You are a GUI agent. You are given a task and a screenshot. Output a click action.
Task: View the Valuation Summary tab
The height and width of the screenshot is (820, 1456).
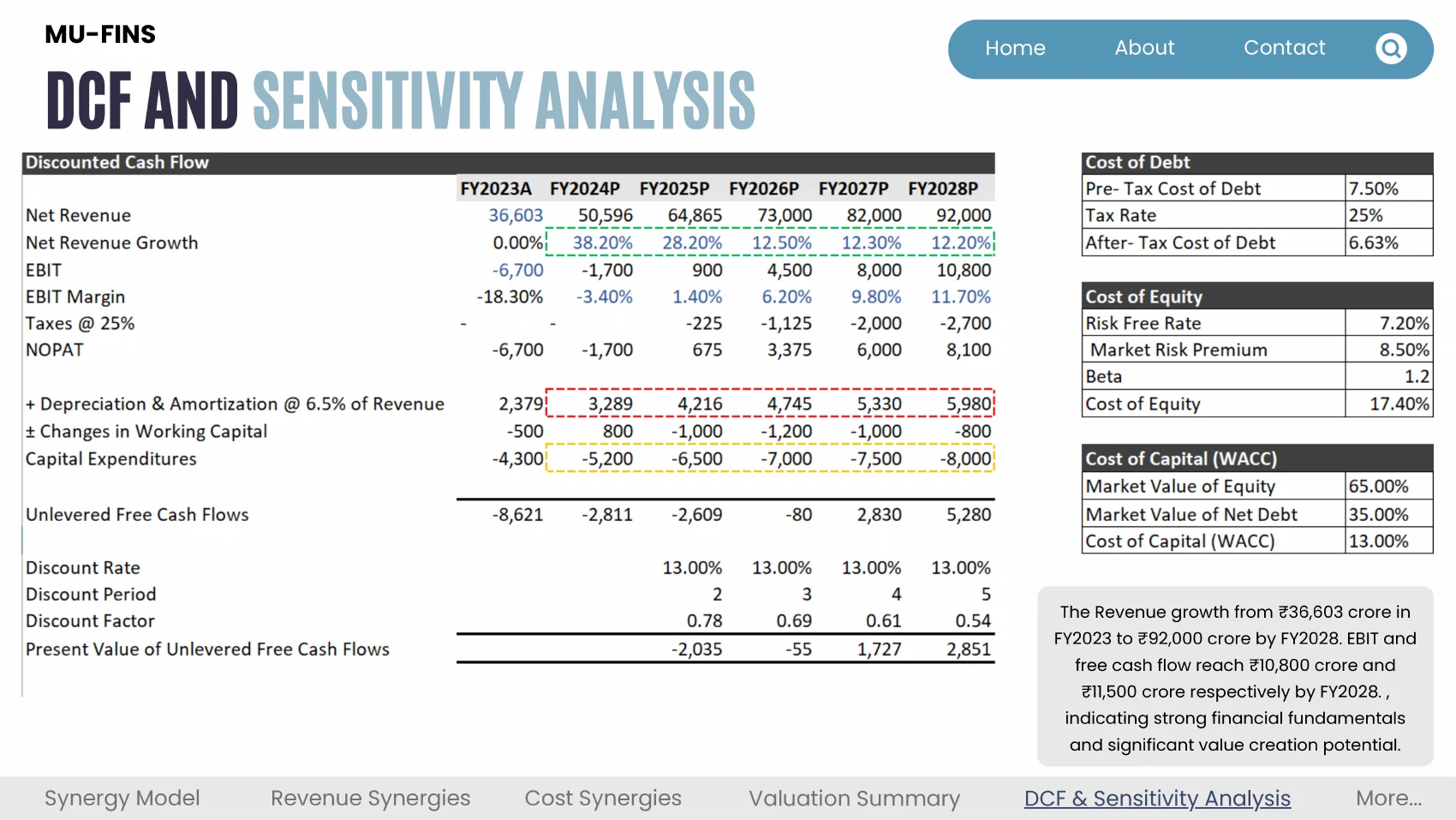click(x=854, y=798)
